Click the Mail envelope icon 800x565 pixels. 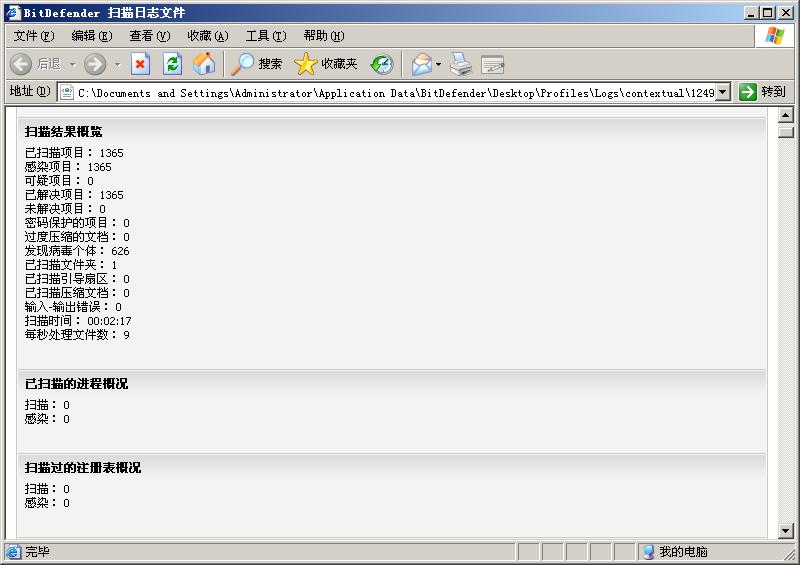(421, 64)
